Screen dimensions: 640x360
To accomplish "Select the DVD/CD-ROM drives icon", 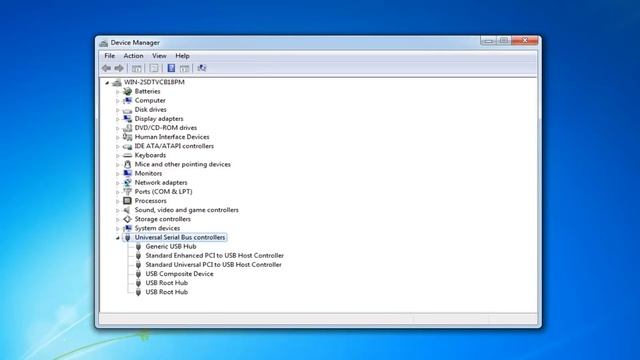I will [x=127, y=128].
